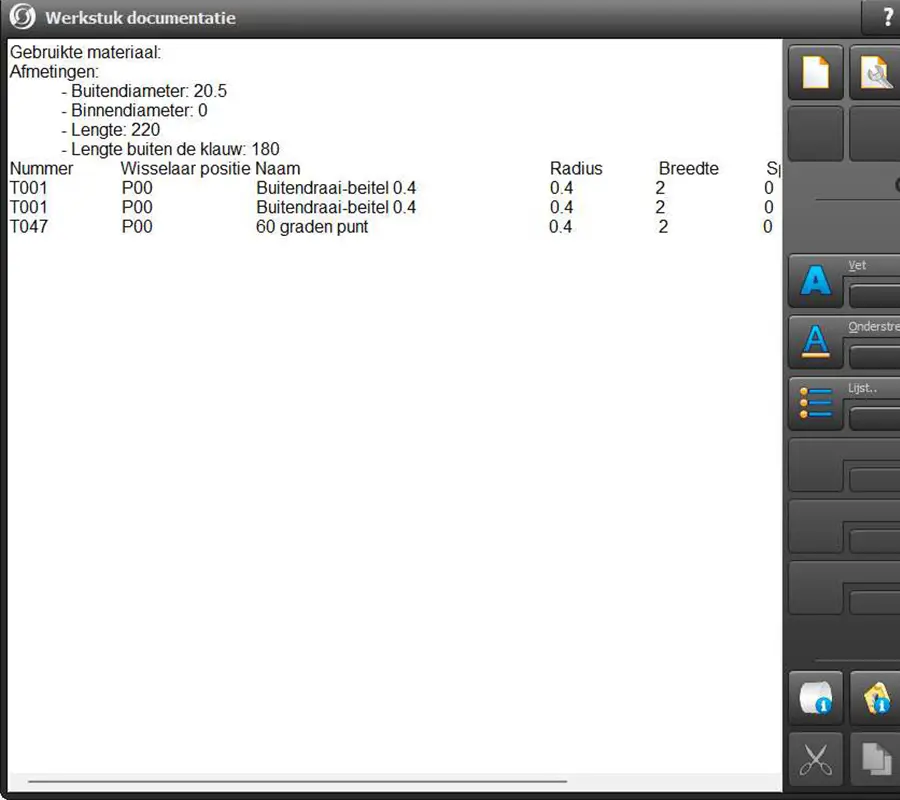Click the bold letter A icon

(x=816, y=281)
